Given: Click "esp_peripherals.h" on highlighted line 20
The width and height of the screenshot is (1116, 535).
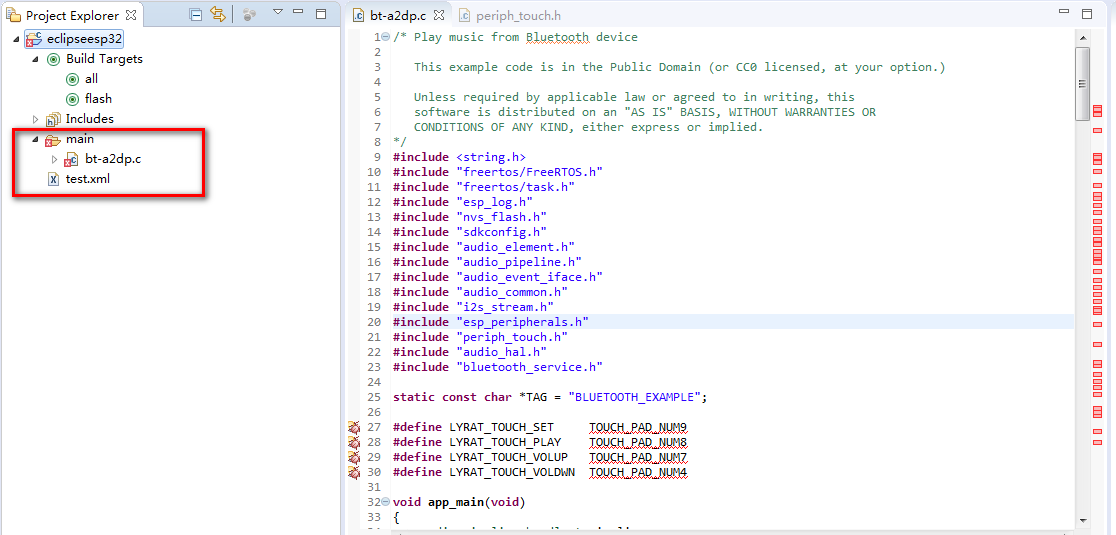Looking at the screenshot, I should [522, 322].
